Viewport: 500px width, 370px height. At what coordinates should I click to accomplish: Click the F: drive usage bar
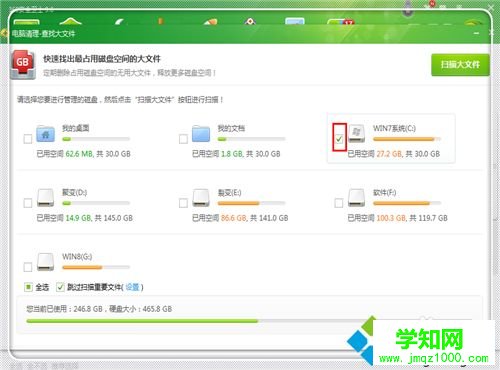tap(407, 203)
